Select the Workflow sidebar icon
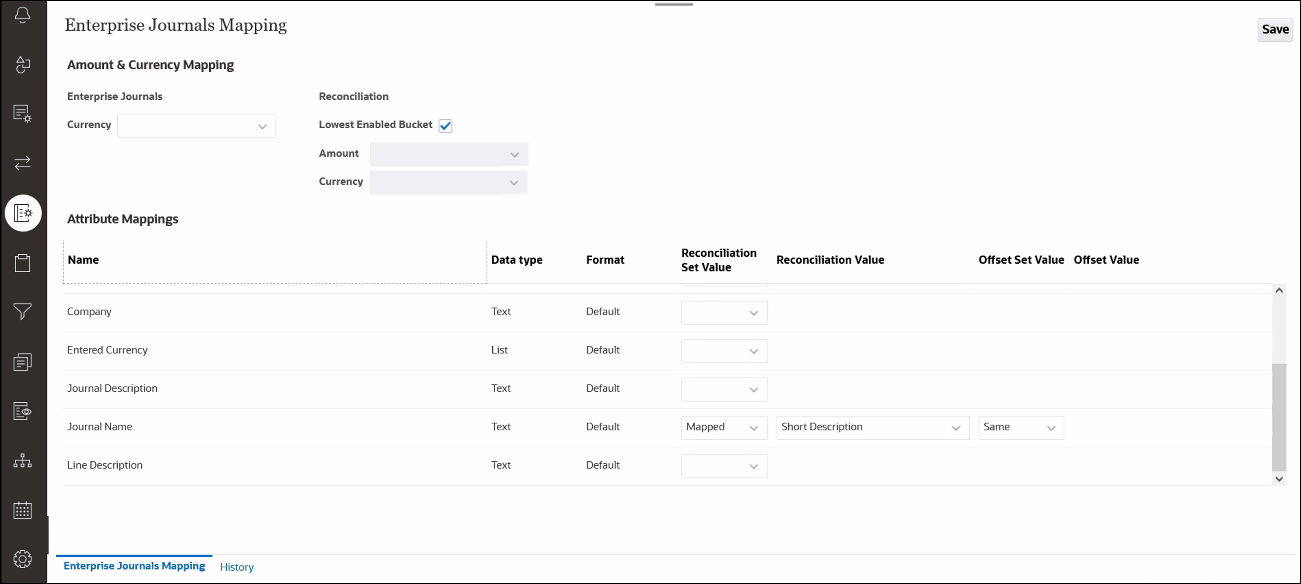Screen dimensions: 1301x584 point(22,63)
